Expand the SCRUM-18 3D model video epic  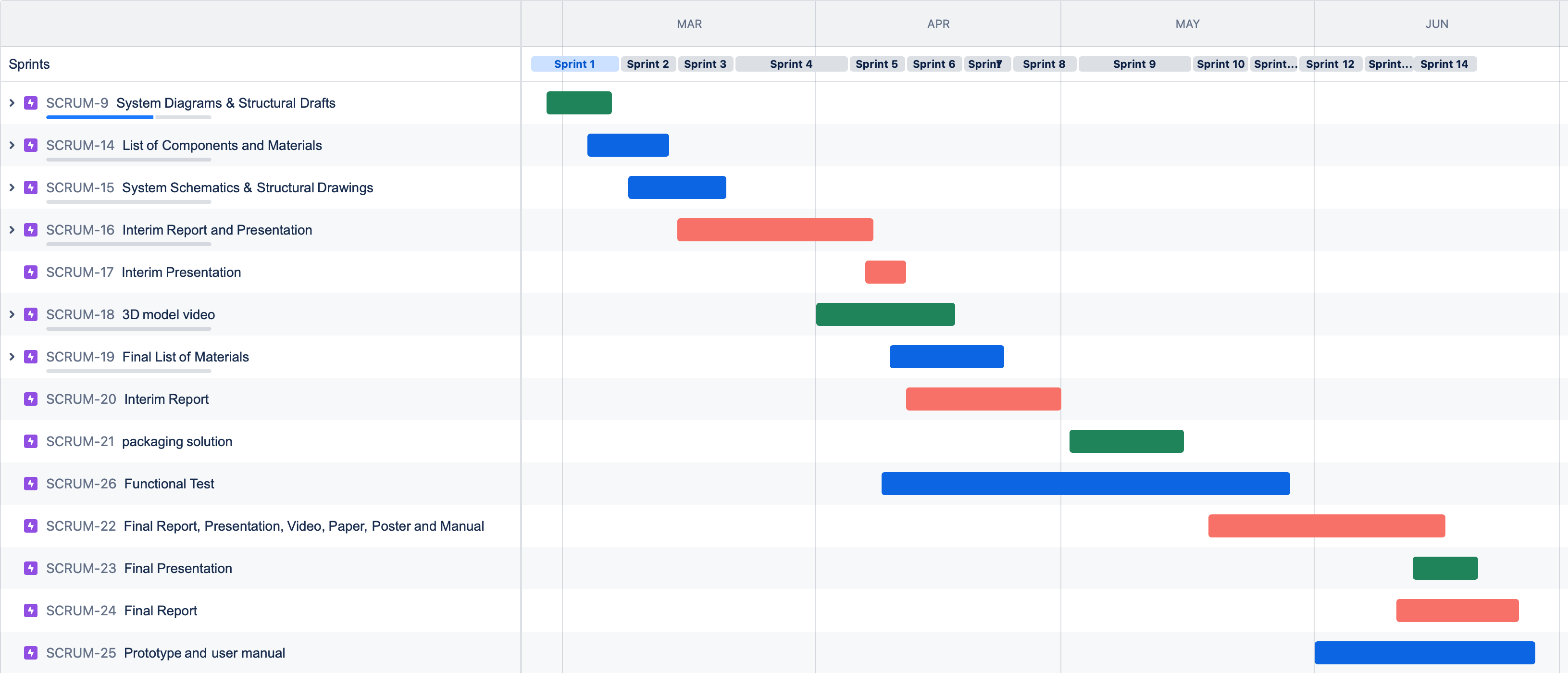coord(12,314)
